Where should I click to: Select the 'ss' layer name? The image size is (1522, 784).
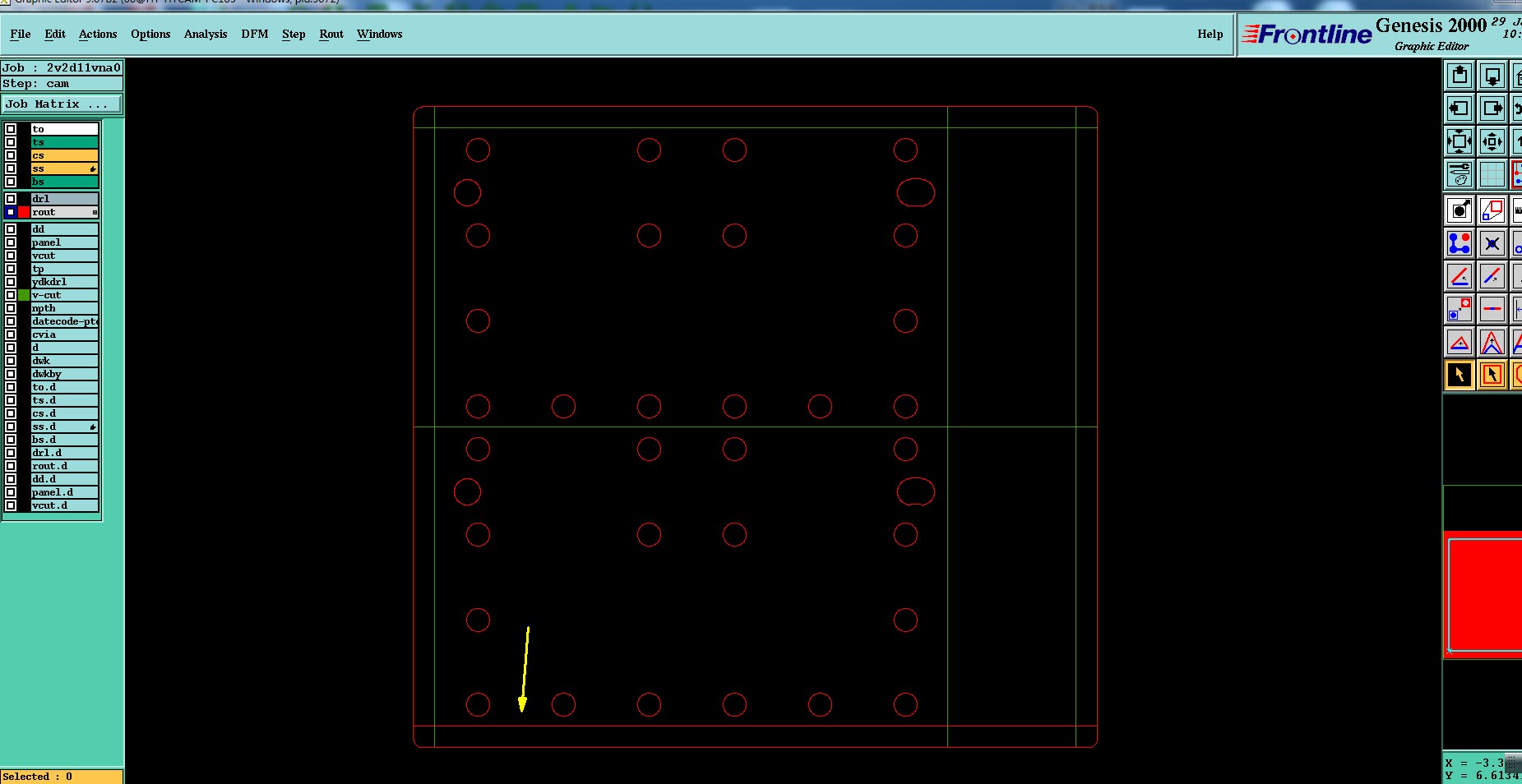click(65, 168)
